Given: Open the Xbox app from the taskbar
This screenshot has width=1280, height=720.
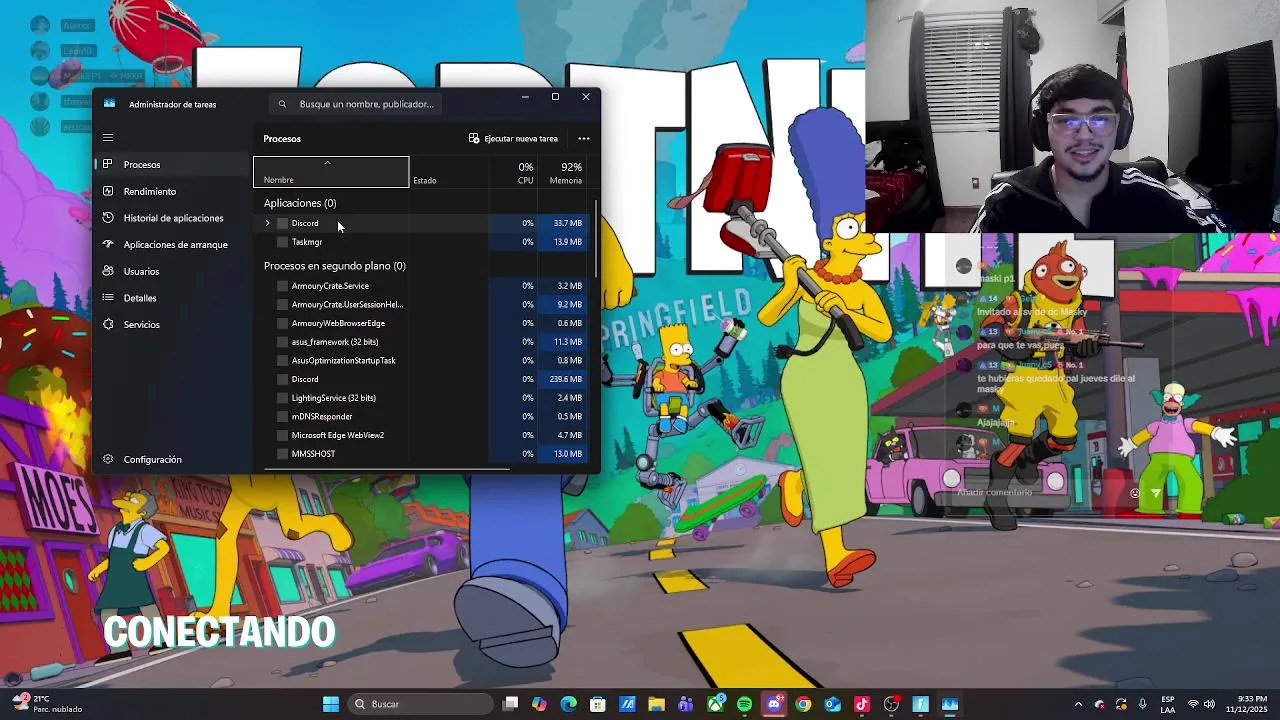Looking at the screenshot, I should click(x=715, y=704).
